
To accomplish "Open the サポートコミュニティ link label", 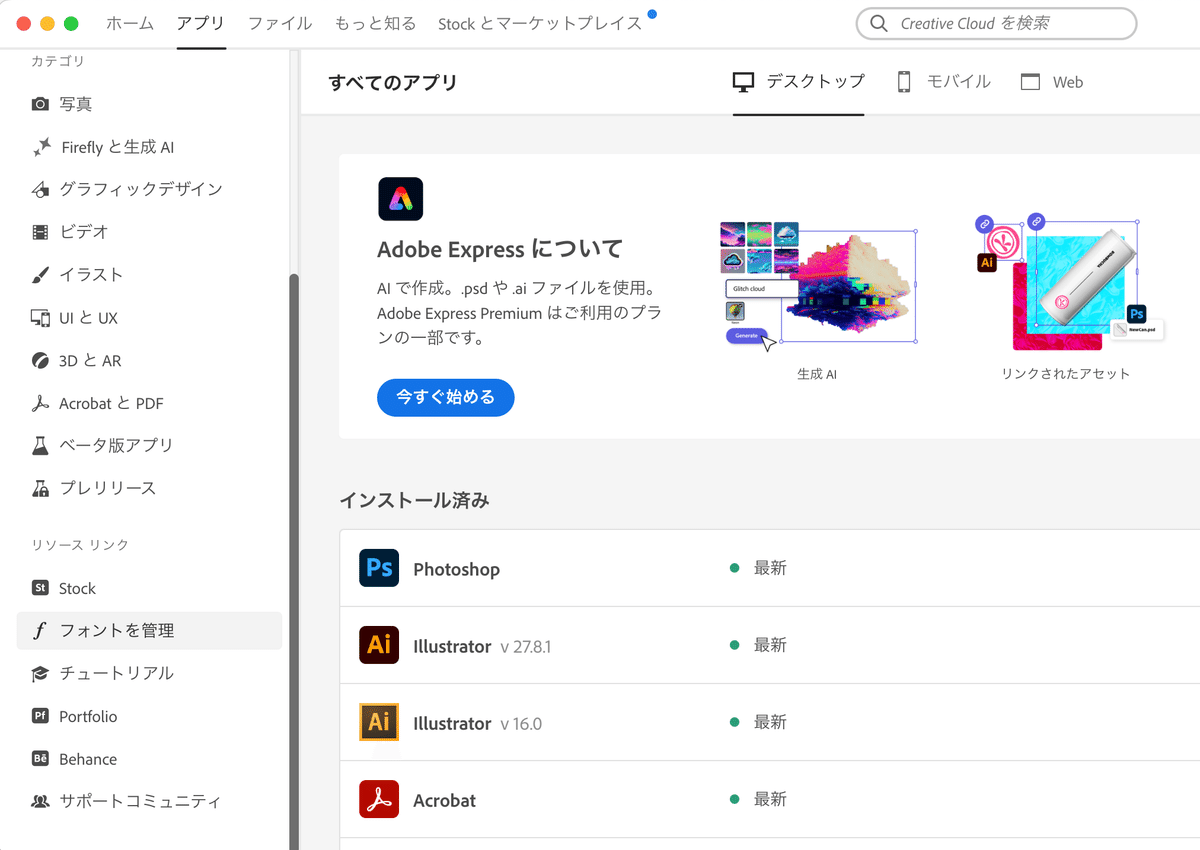I will 140,802.
